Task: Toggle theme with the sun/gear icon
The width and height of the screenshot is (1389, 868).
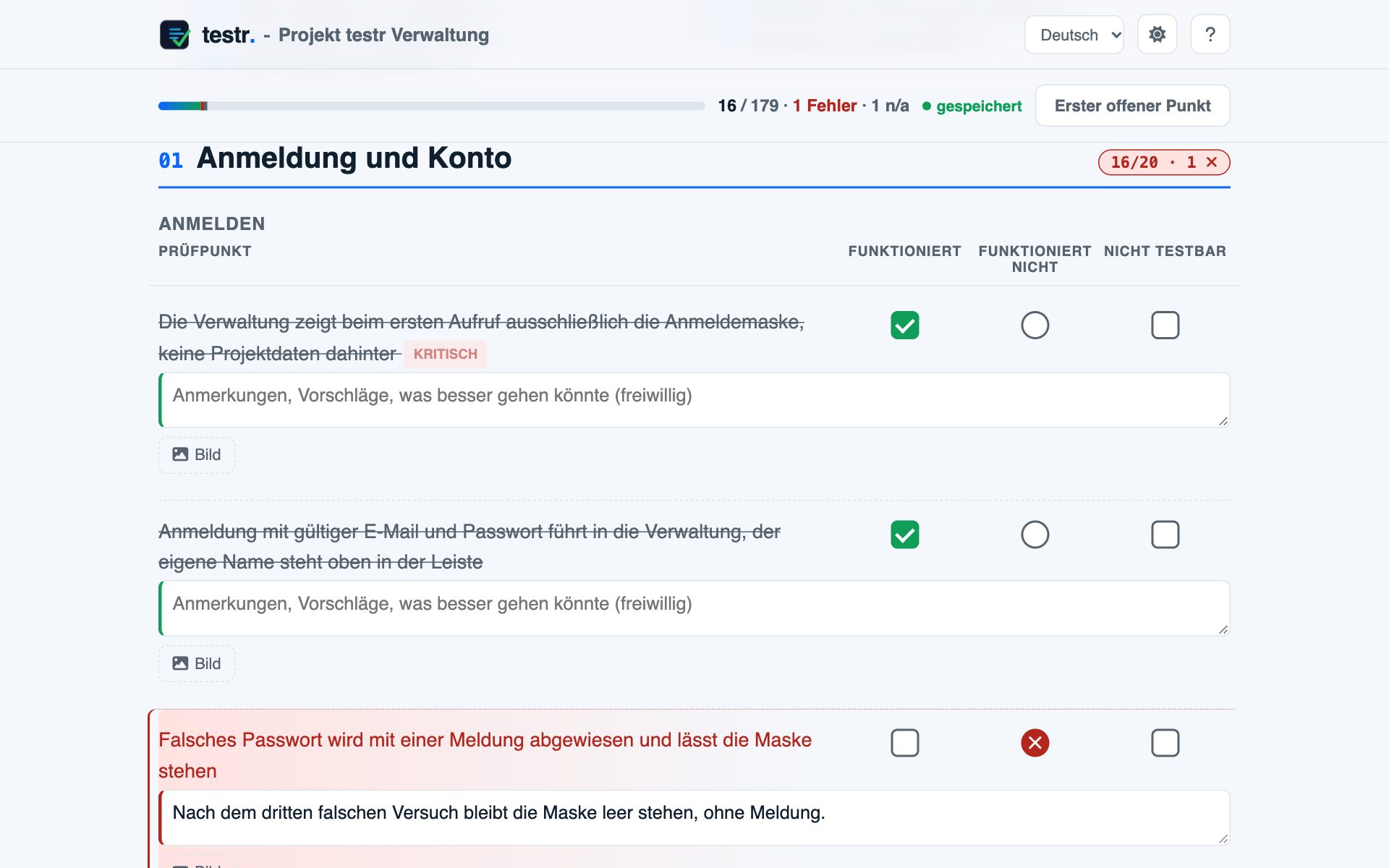Action: click(1157, 35)
